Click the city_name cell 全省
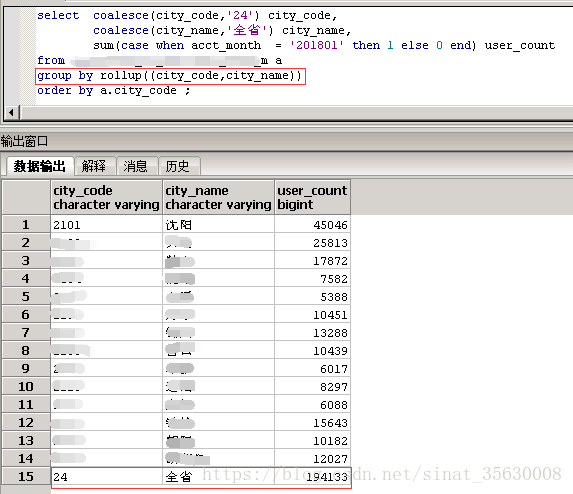This screenshot has height=494, width=573. pos(218,476)
